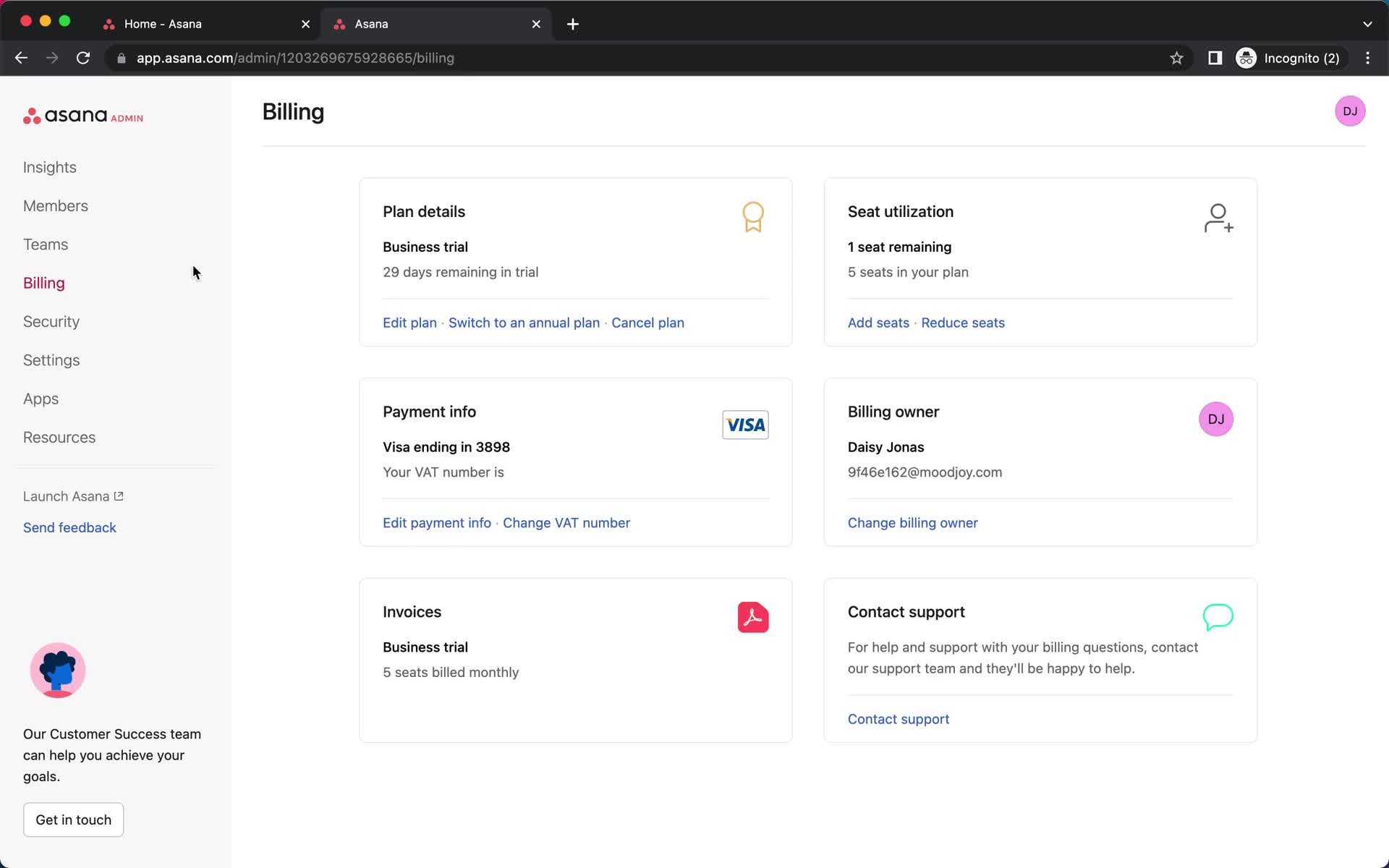Open Security in the sidebar

coord(51,321)
